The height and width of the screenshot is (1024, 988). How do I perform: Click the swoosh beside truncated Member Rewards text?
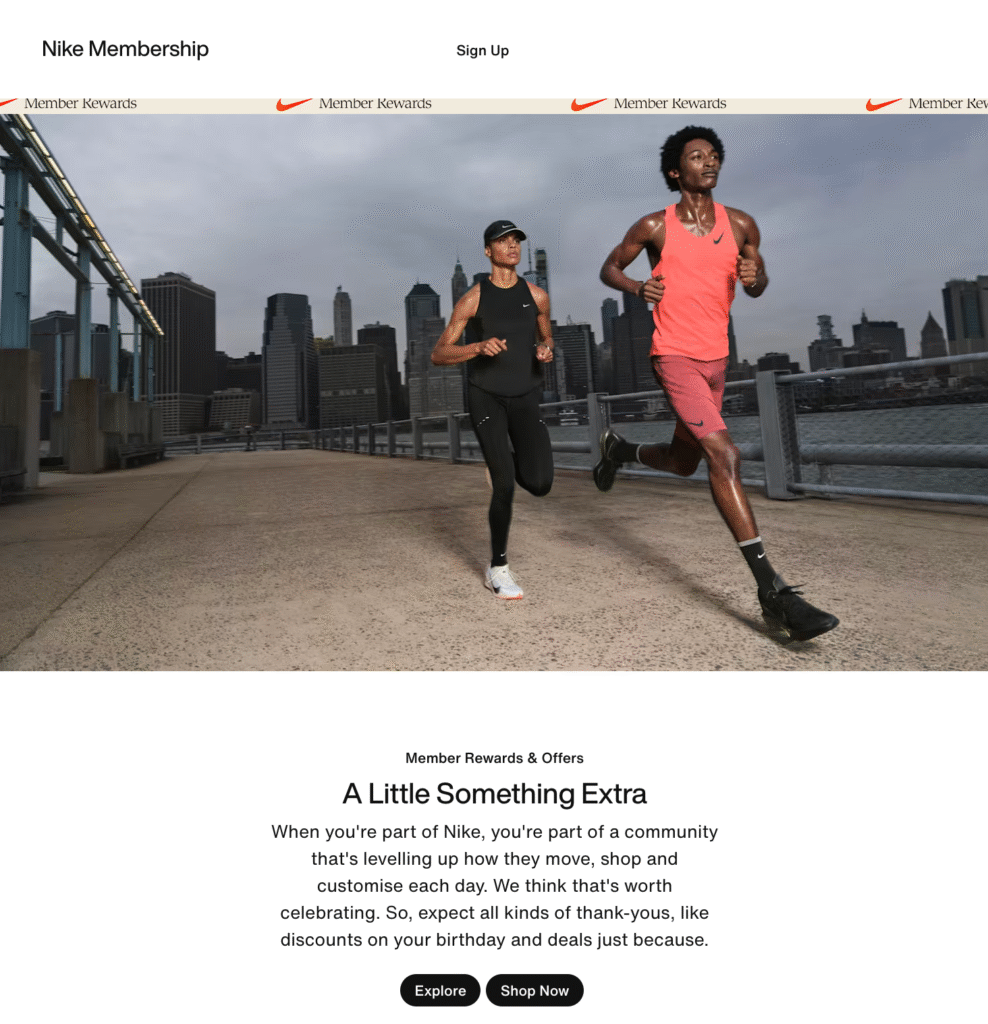(x=884, y=104)
